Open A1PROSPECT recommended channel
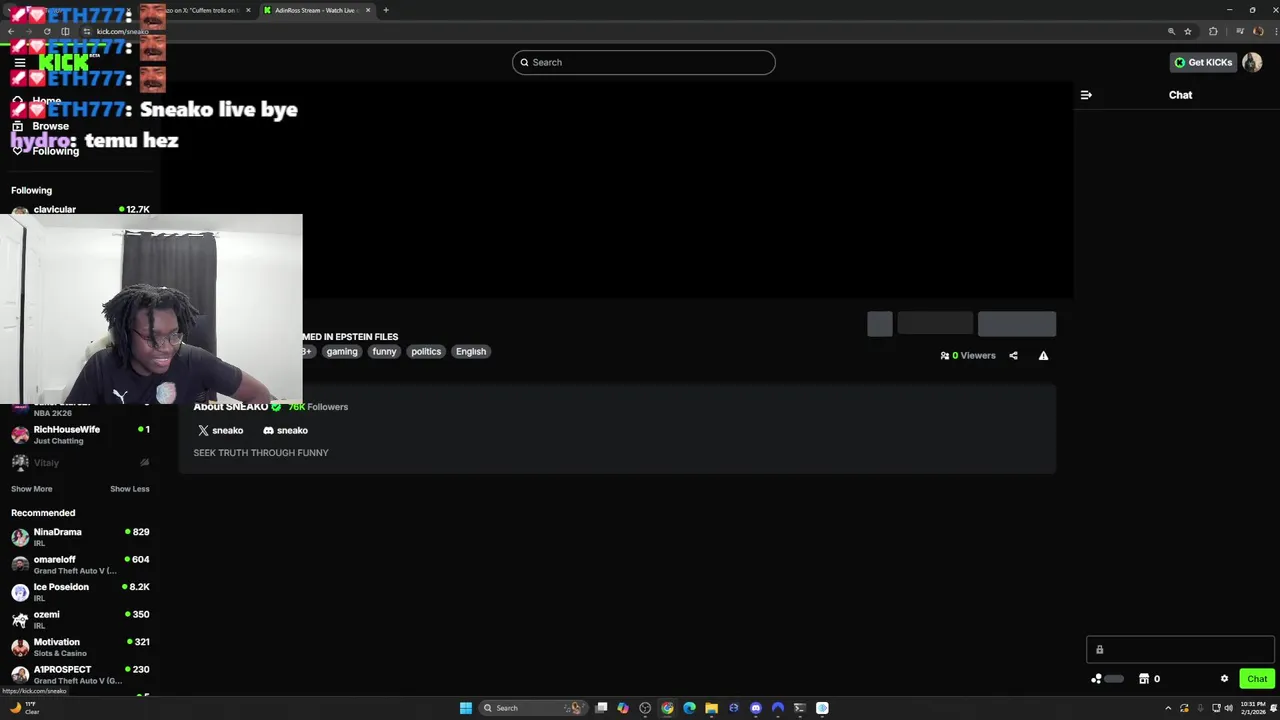 click(80, 674)
